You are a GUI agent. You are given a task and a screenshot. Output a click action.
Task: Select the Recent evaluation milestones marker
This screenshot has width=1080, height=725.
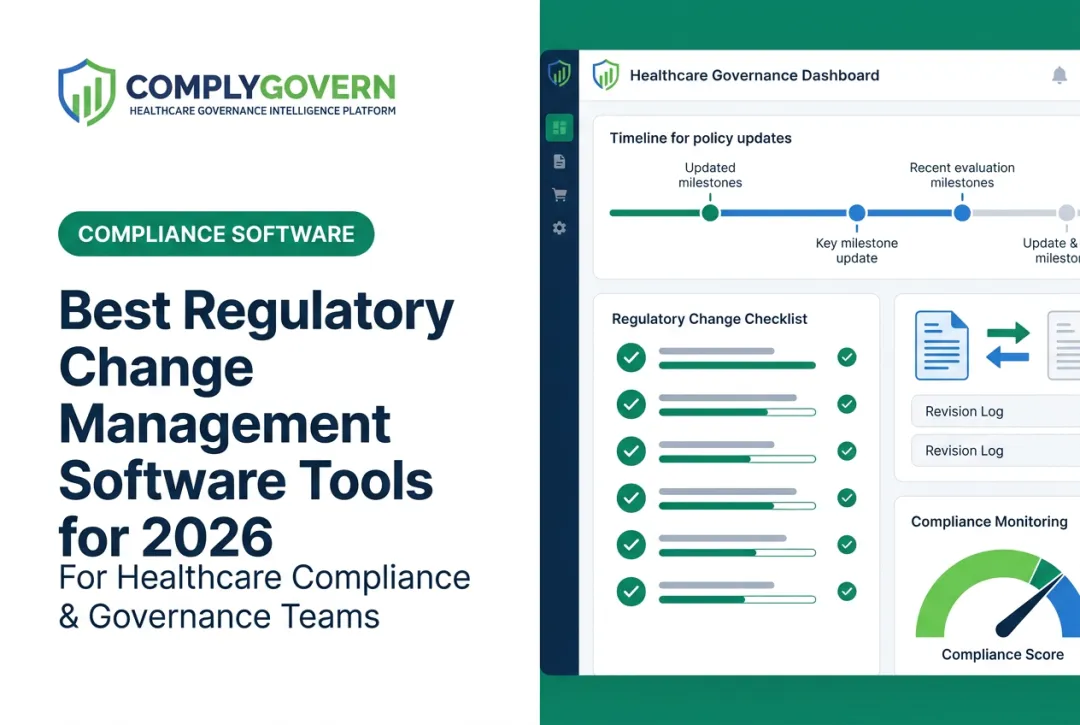962,213
